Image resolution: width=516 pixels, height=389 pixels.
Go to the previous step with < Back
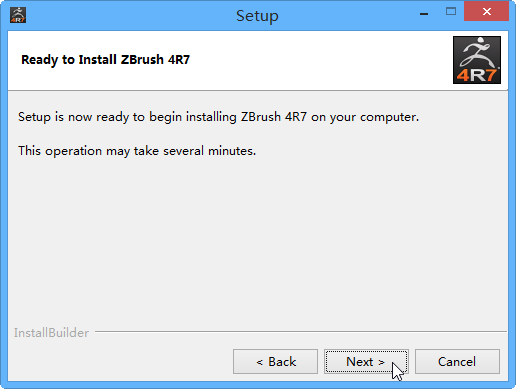click(275, 362)
